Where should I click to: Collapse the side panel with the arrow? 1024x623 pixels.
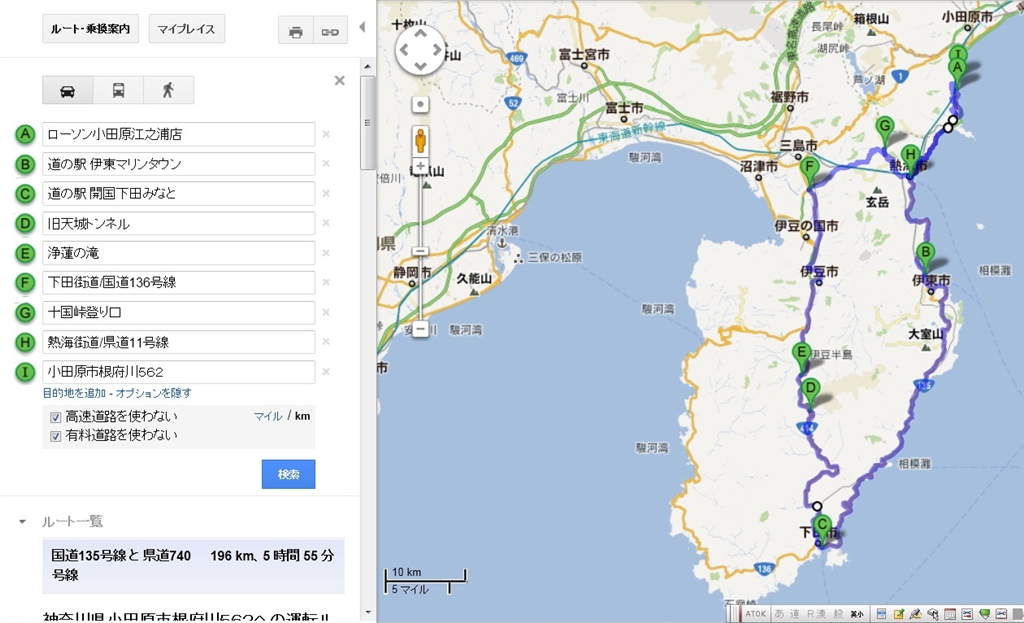coord(362,27)
